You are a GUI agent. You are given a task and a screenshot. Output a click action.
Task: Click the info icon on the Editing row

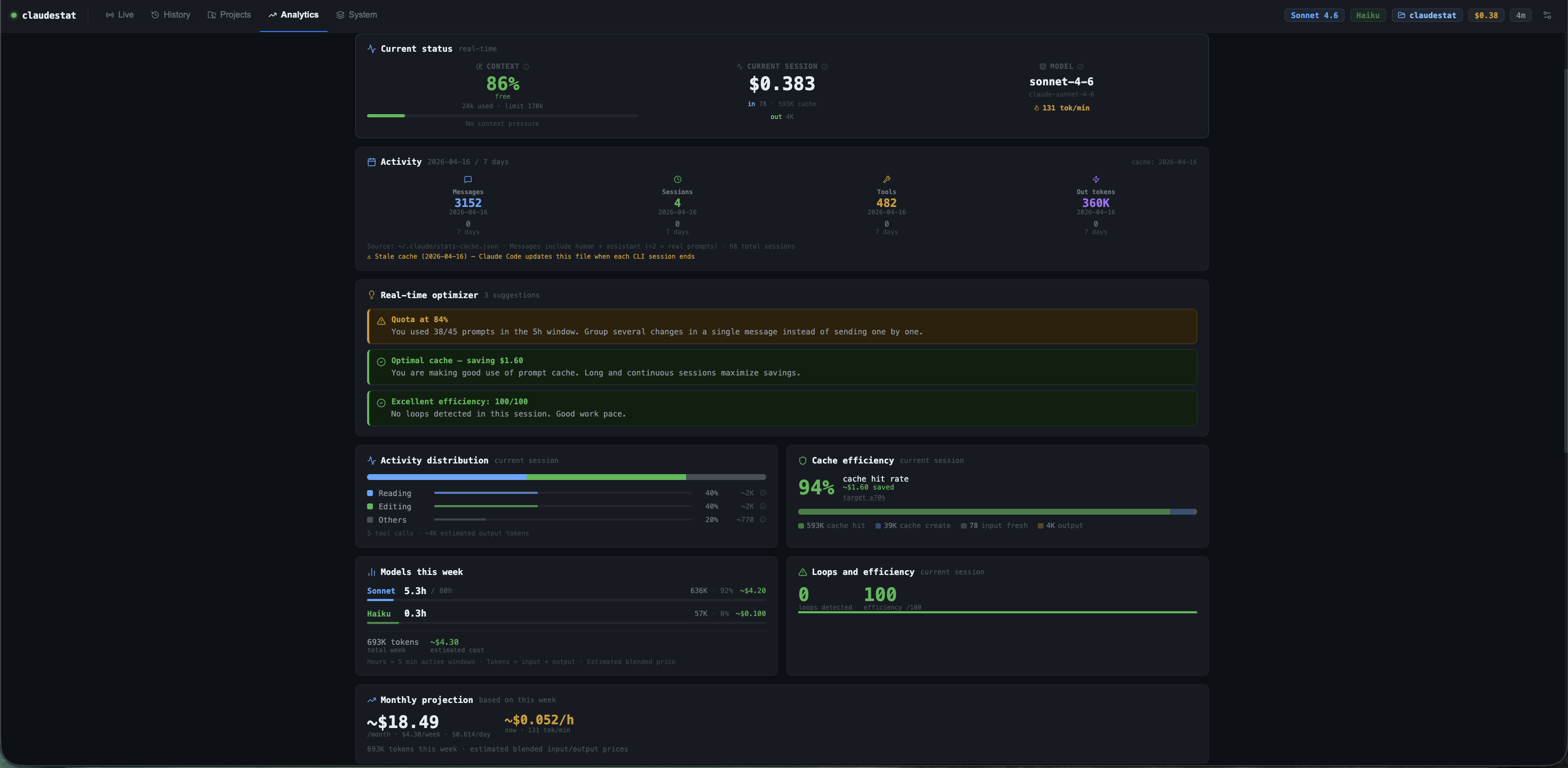(x=763, y=506)
